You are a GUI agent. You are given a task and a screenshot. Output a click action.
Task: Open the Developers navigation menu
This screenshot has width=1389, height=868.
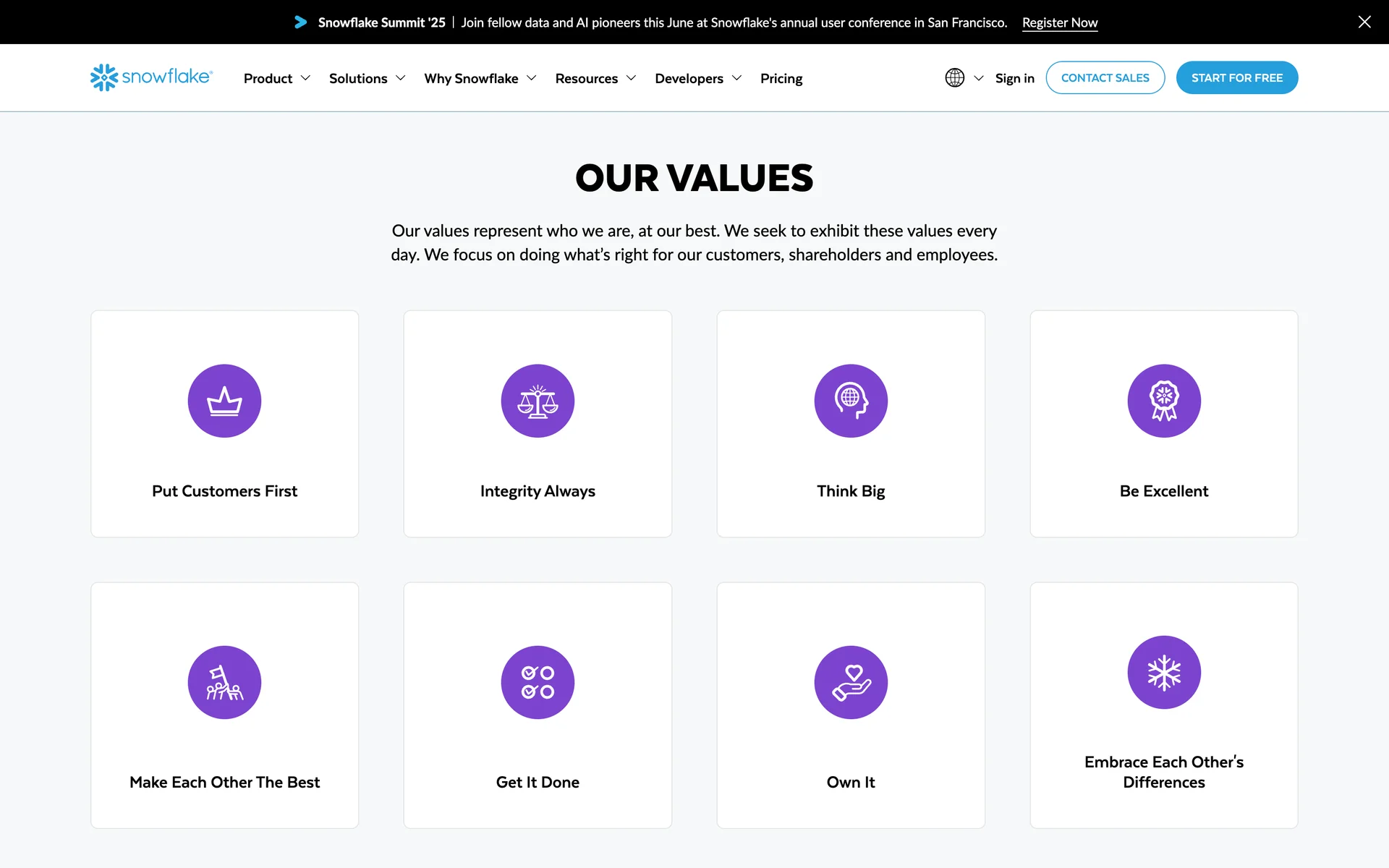[x=697, y=78]
